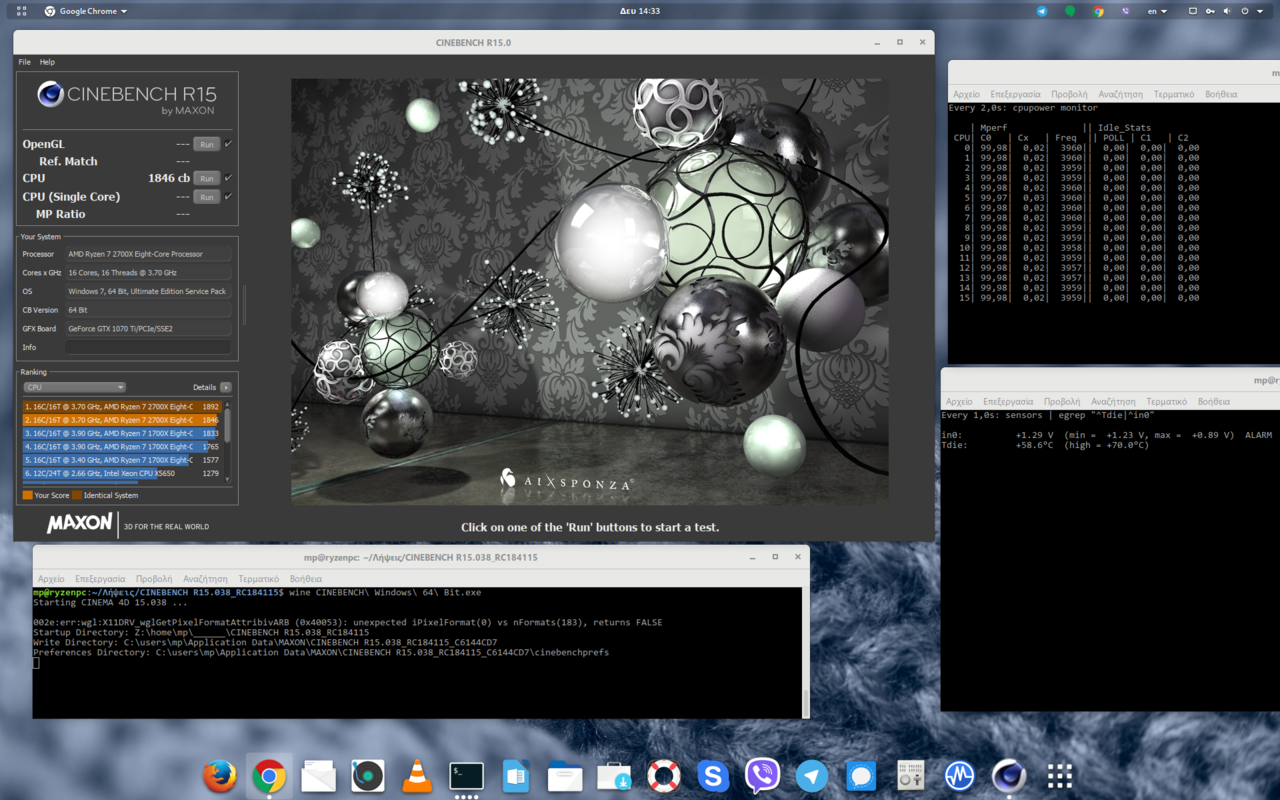The height and width of the screenshot is (800, 1280).
Task: Expand ranking Details arrow button
Action: point(226,387)
